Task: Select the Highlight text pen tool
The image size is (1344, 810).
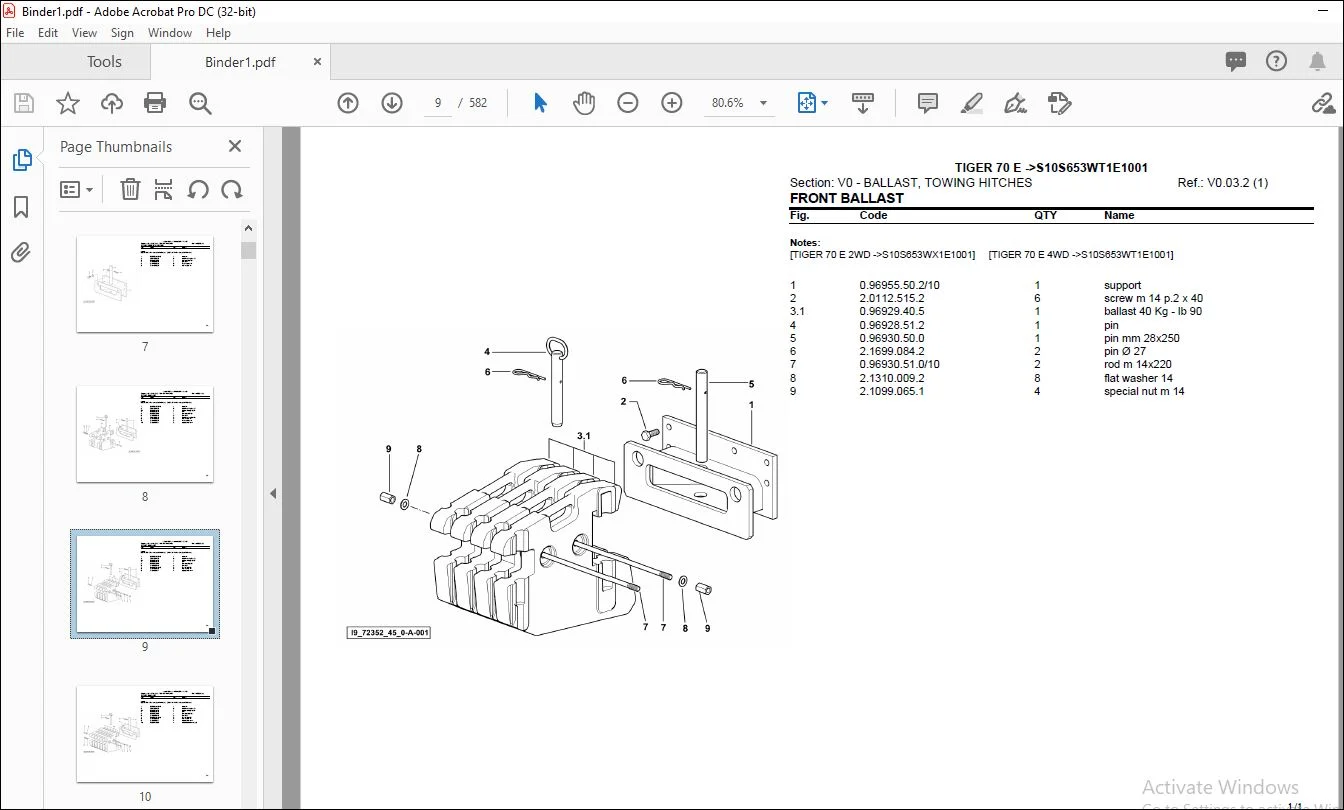Action: point(971,103)
